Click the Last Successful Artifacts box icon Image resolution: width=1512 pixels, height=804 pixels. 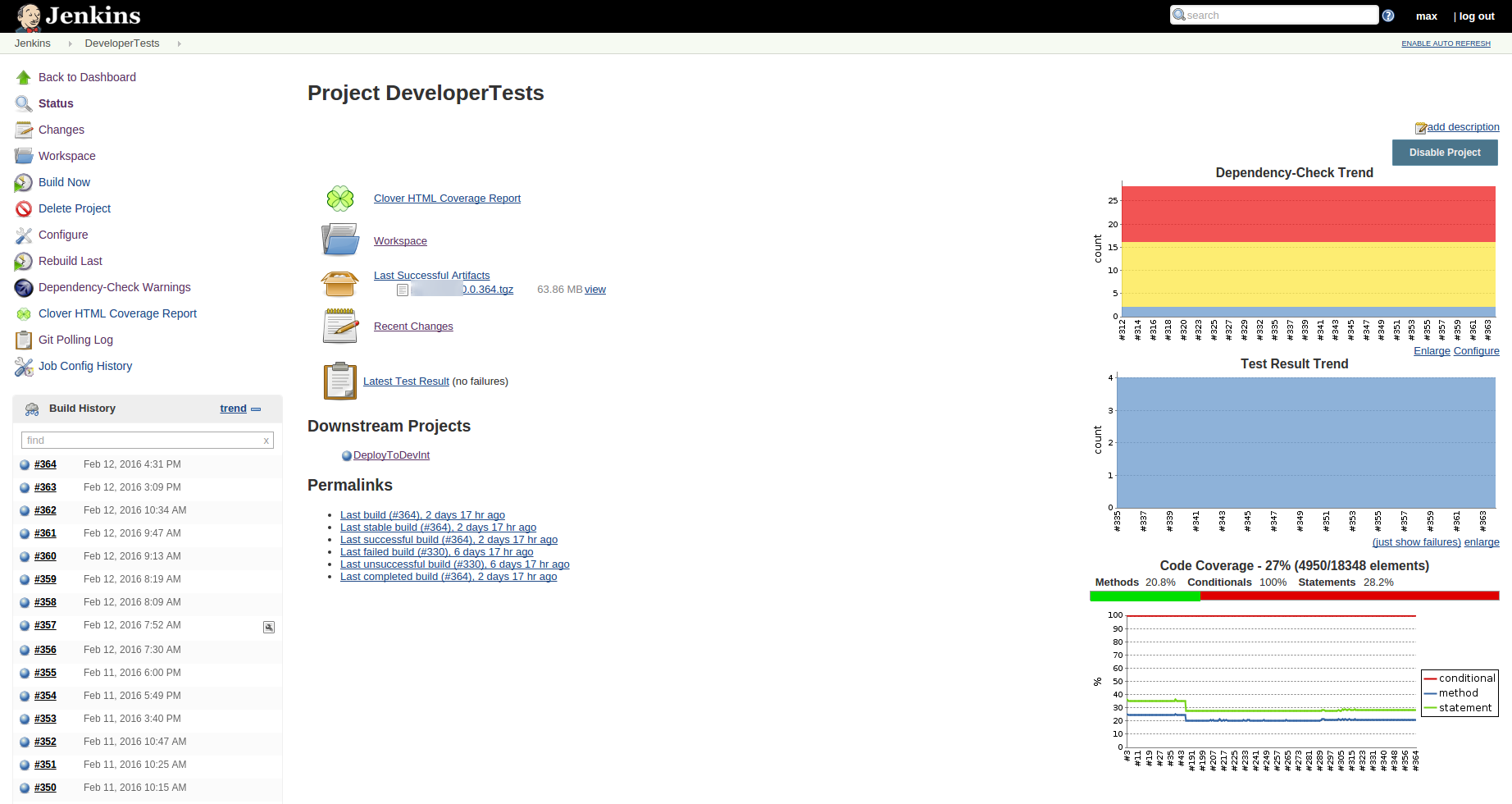click(340, 283)
